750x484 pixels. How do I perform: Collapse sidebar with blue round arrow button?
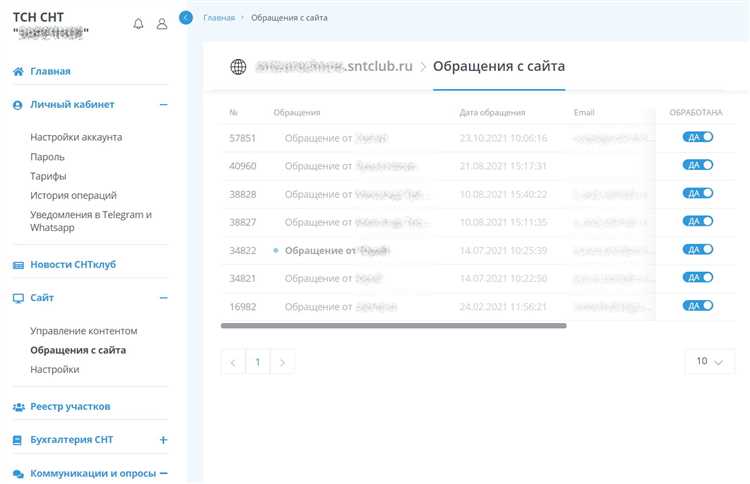[x=186, y=18]
